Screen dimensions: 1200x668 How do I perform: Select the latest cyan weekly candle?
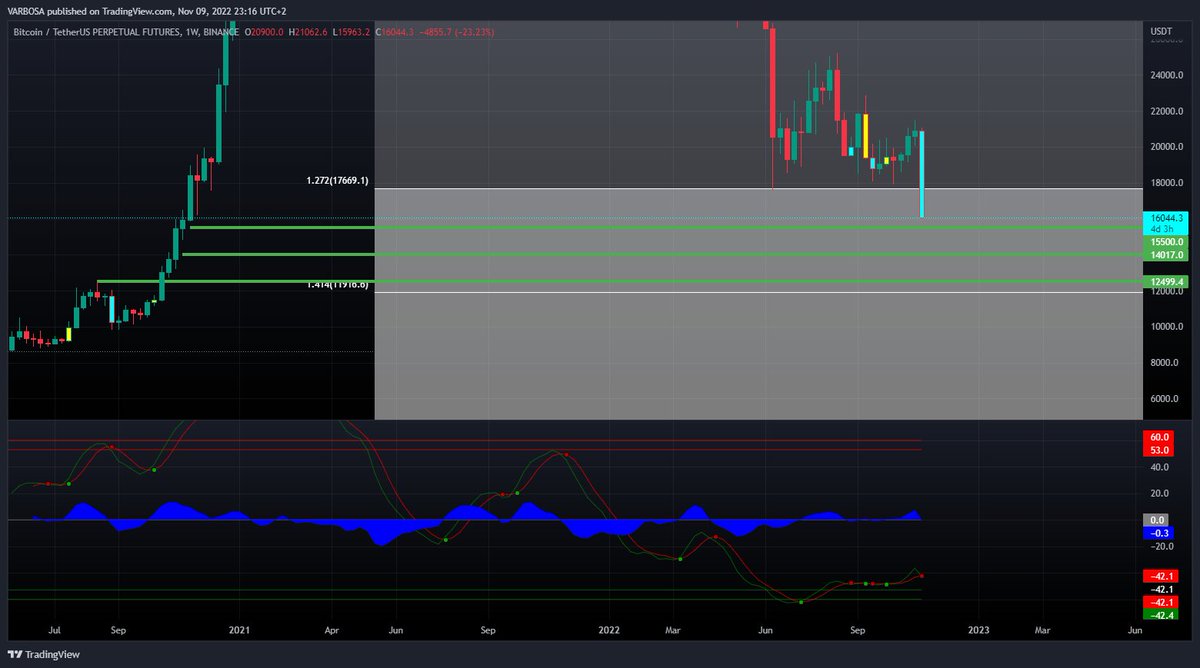[921, 174]
